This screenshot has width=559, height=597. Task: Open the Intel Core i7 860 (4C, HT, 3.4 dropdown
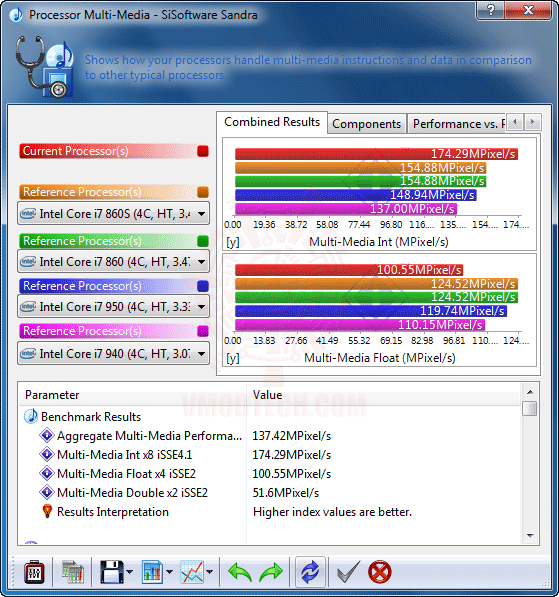click(x=113, y=262)
